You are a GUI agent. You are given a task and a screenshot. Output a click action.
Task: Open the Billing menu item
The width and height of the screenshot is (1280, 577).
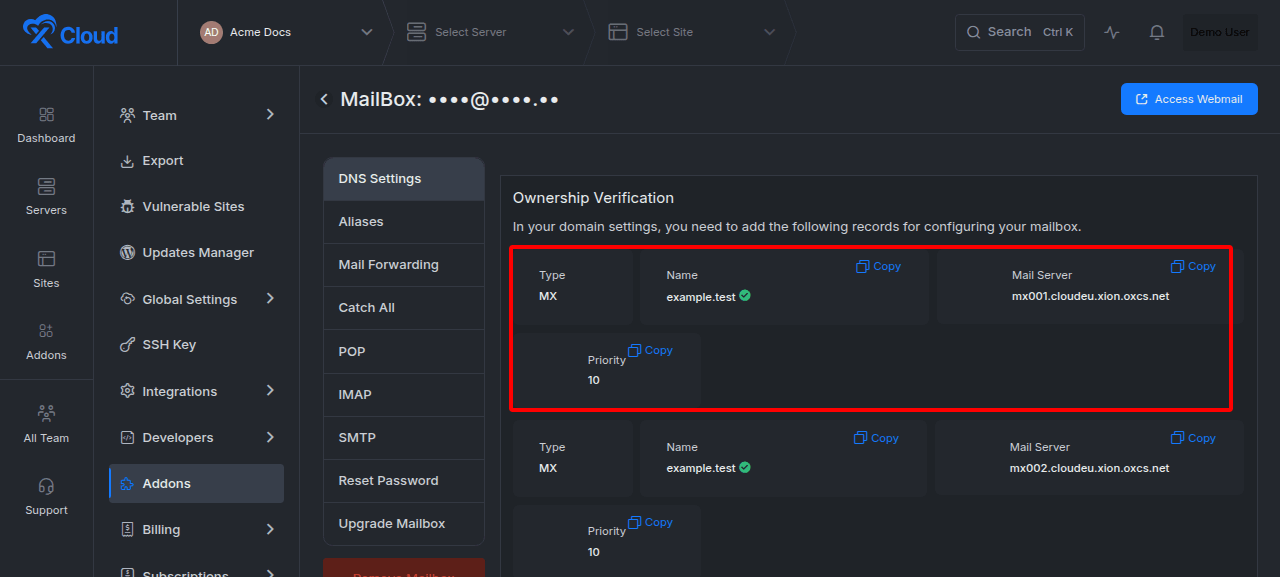coord(196,529)
